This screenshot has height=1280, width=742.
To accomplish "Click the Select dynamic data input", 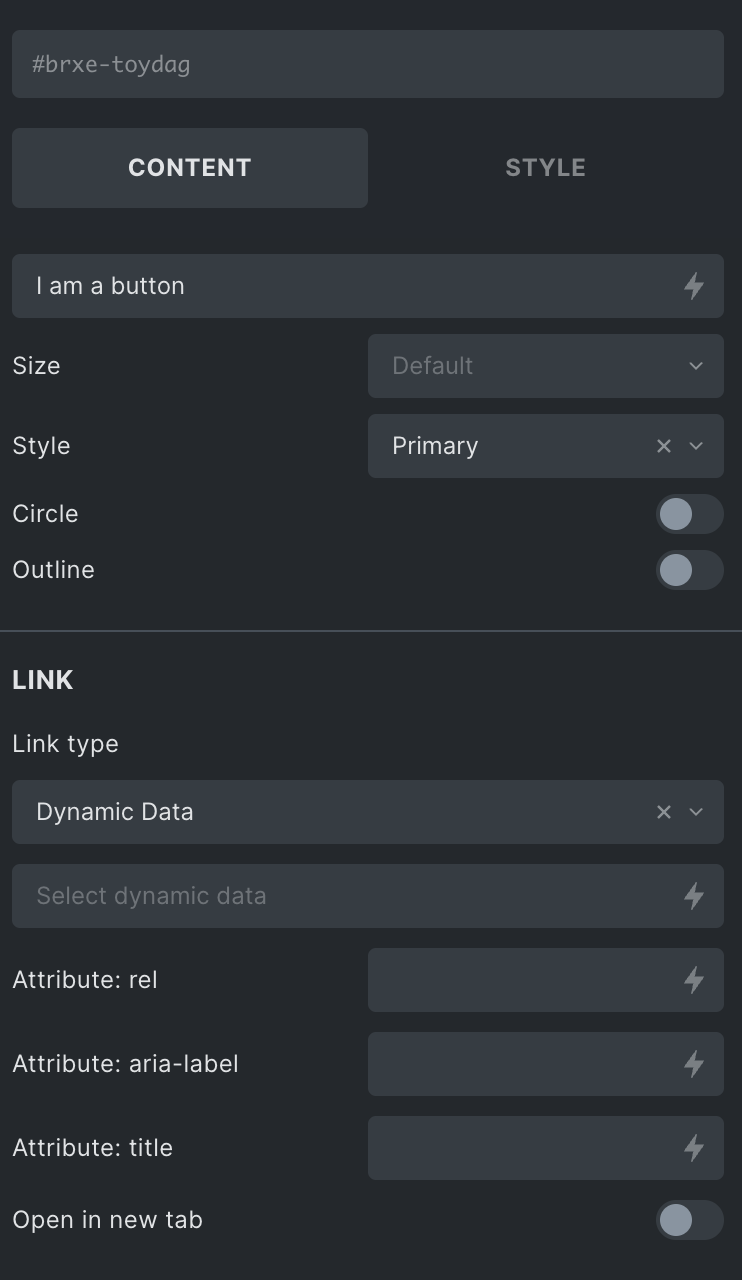I will click(346, 896).
